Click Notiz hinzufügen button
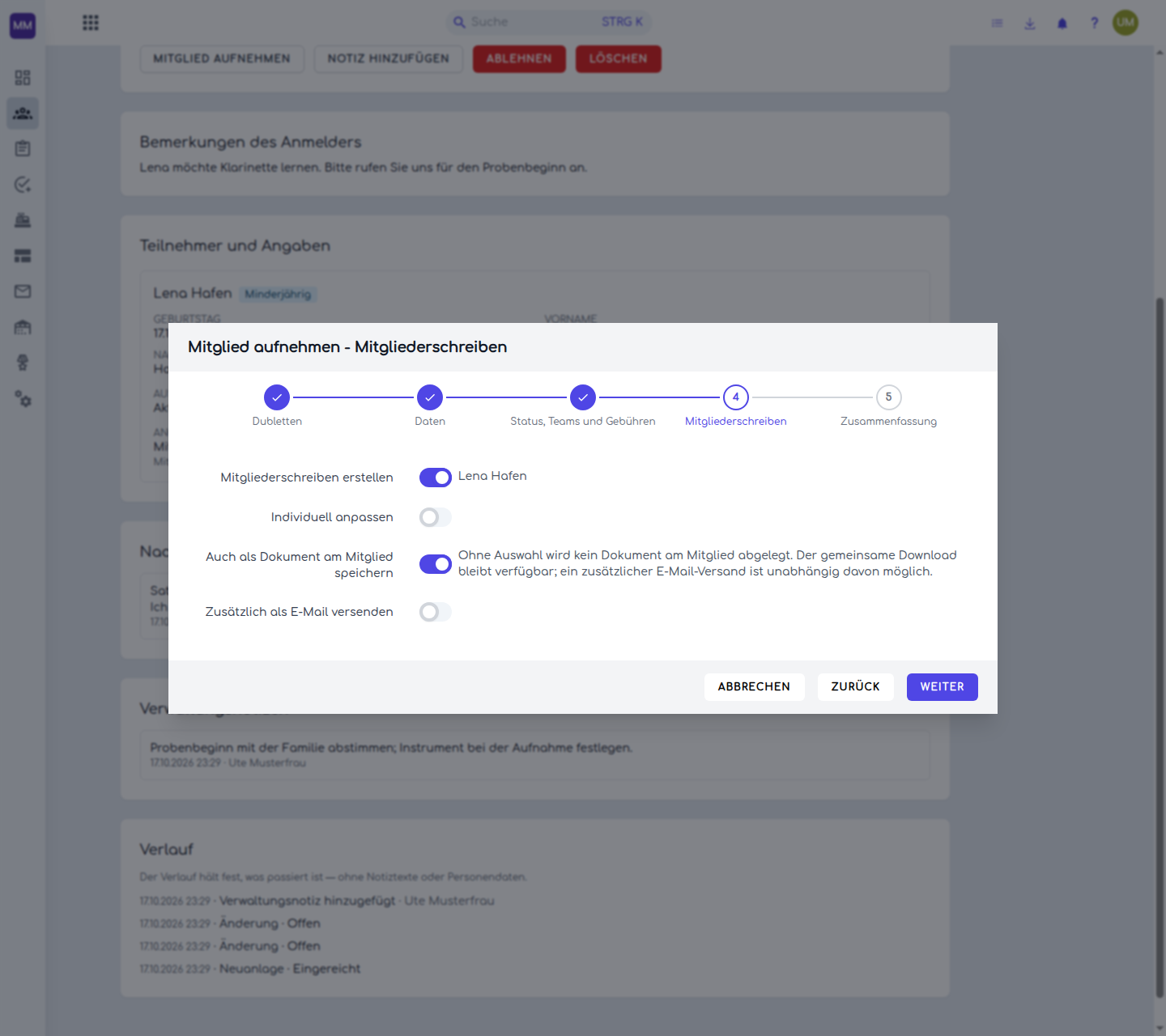1166x1036 pixels. pos(389,58)
